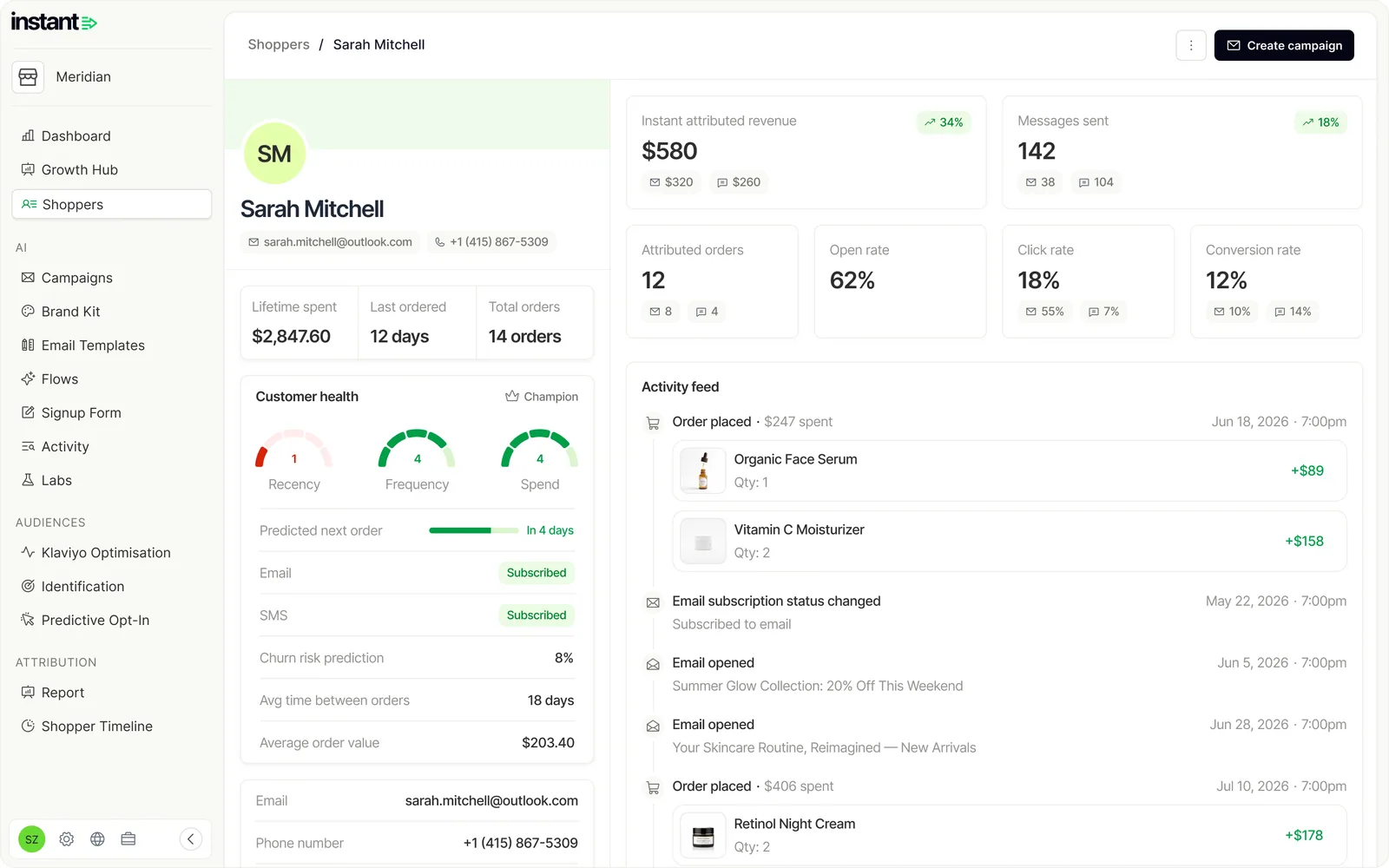Screen dimensions: 1389x868
Task: Open the globe language icon
Action: tap(97, 838)
